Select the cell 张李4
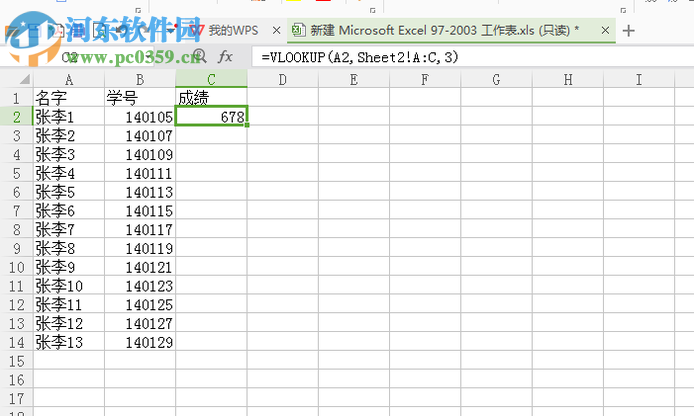Screen dimensions: 694x416 tap(69, 173)
